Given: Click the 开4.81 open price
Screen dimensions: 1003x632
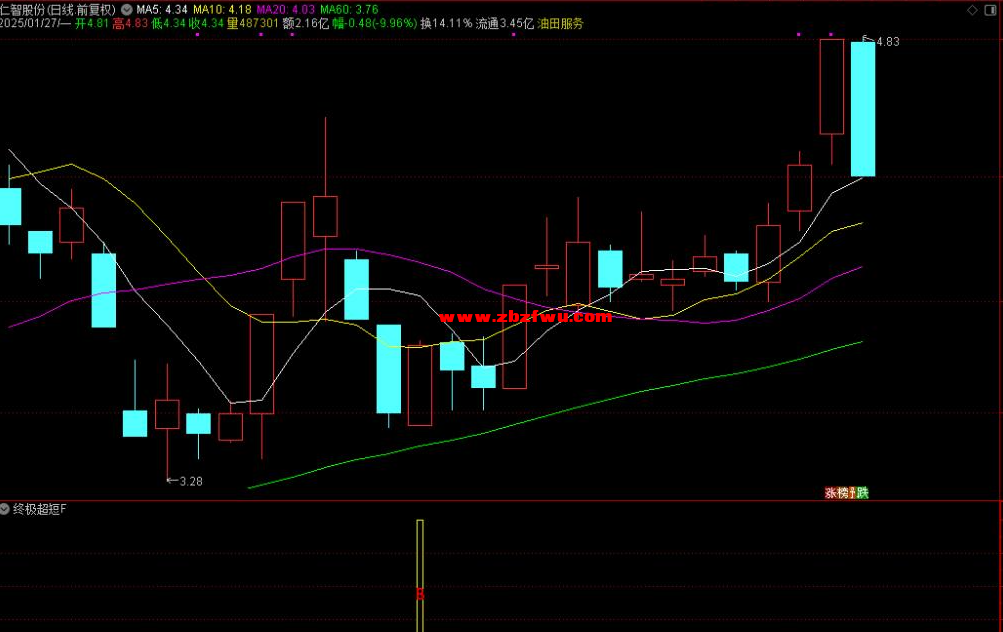Looking at the screenshot, I should pos(91,24).
